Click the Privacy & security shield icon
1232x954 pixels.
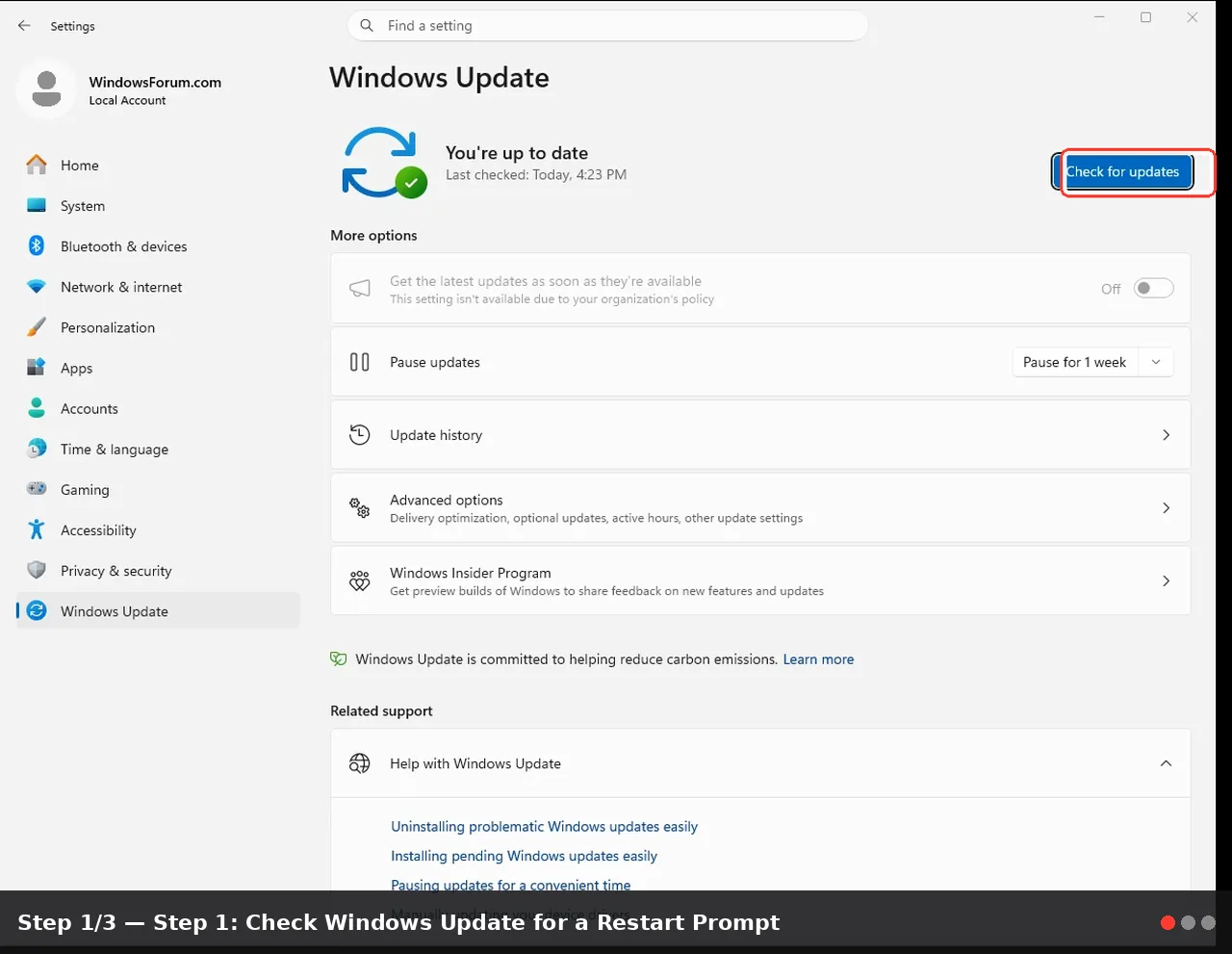coord(37,570)
